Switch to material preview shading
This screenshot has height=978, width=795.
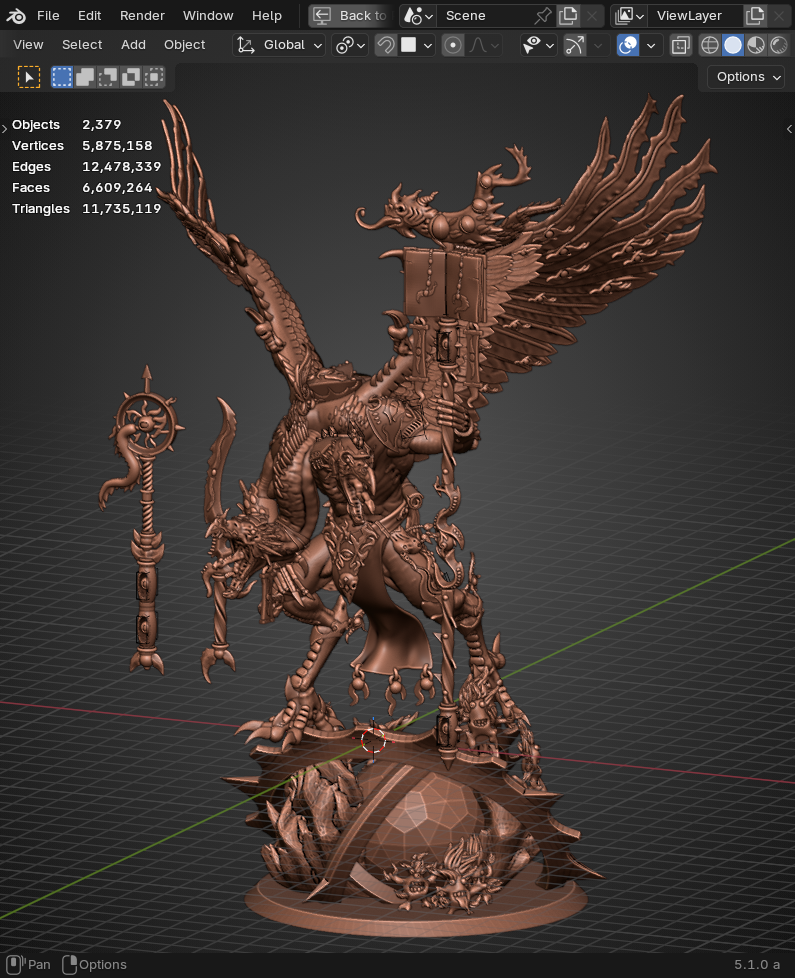(756, 45)
